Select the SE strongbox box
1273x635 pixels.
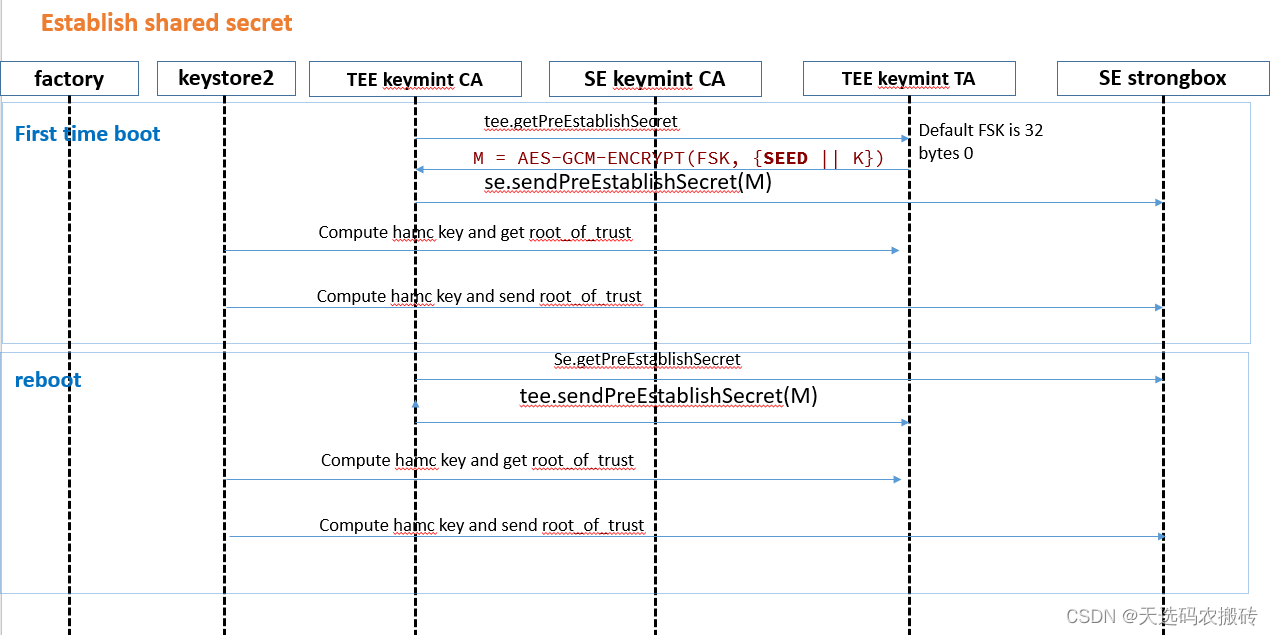coord(1162,78)
